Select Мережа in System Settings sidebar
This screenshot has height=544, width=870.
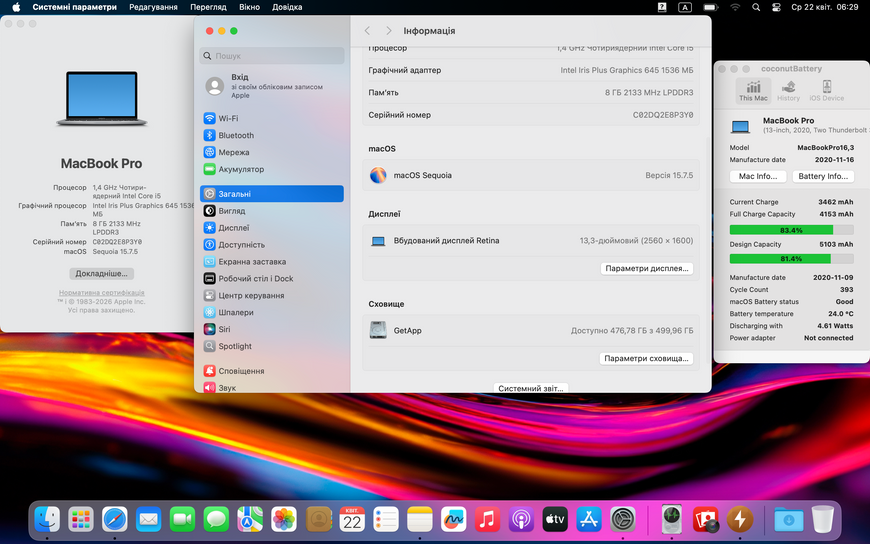[x=272, y=152]
